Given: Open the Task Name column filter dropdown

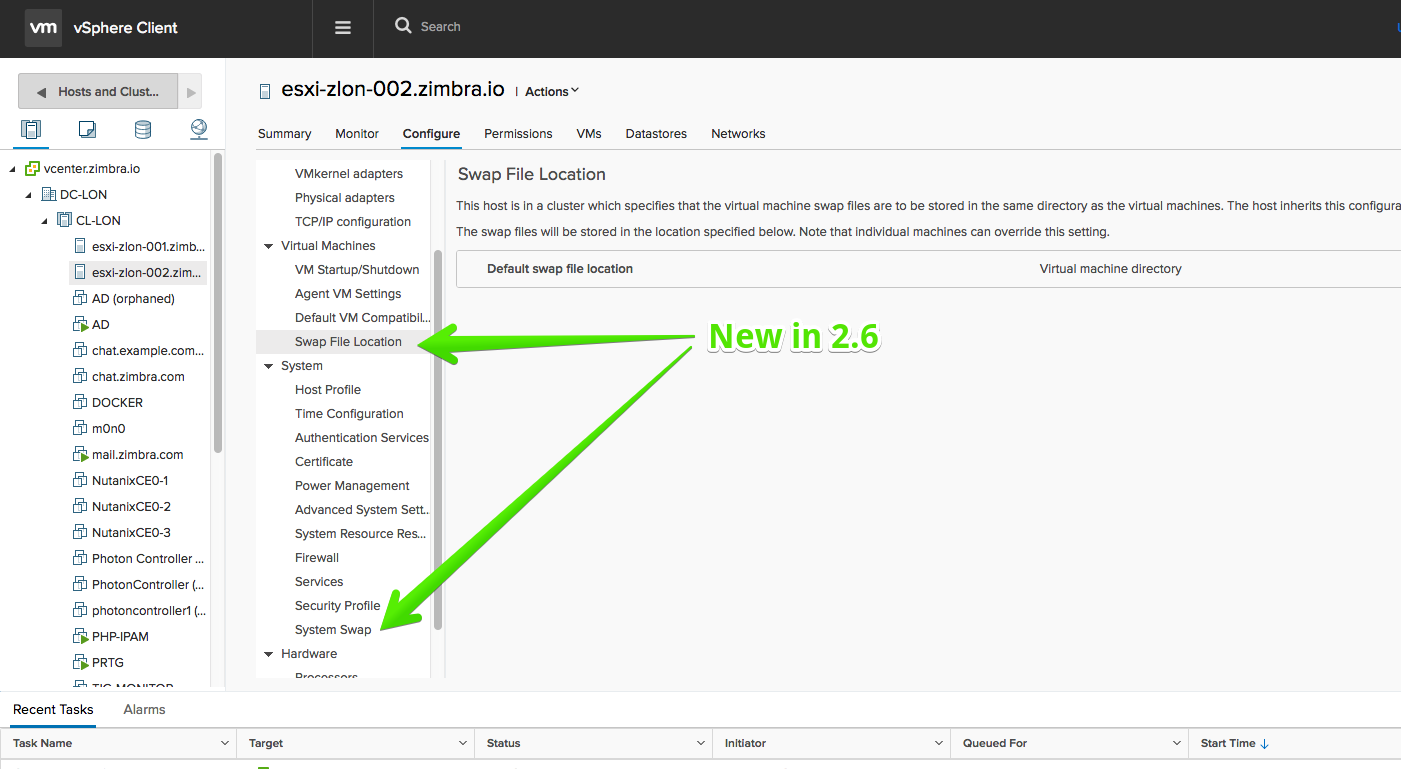Looking at the screenshot, I should tap(225, 743).
